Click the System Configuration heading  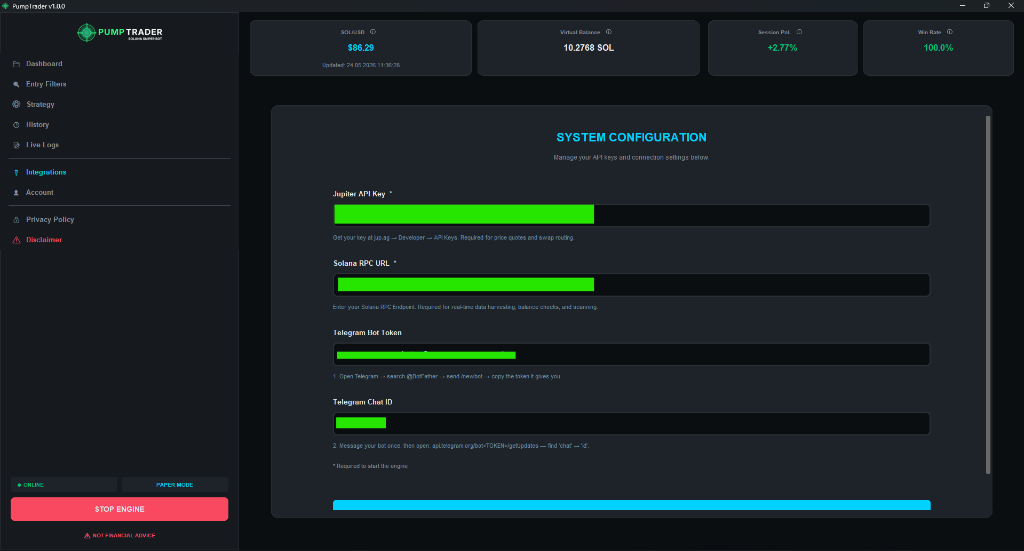[632, 137]
